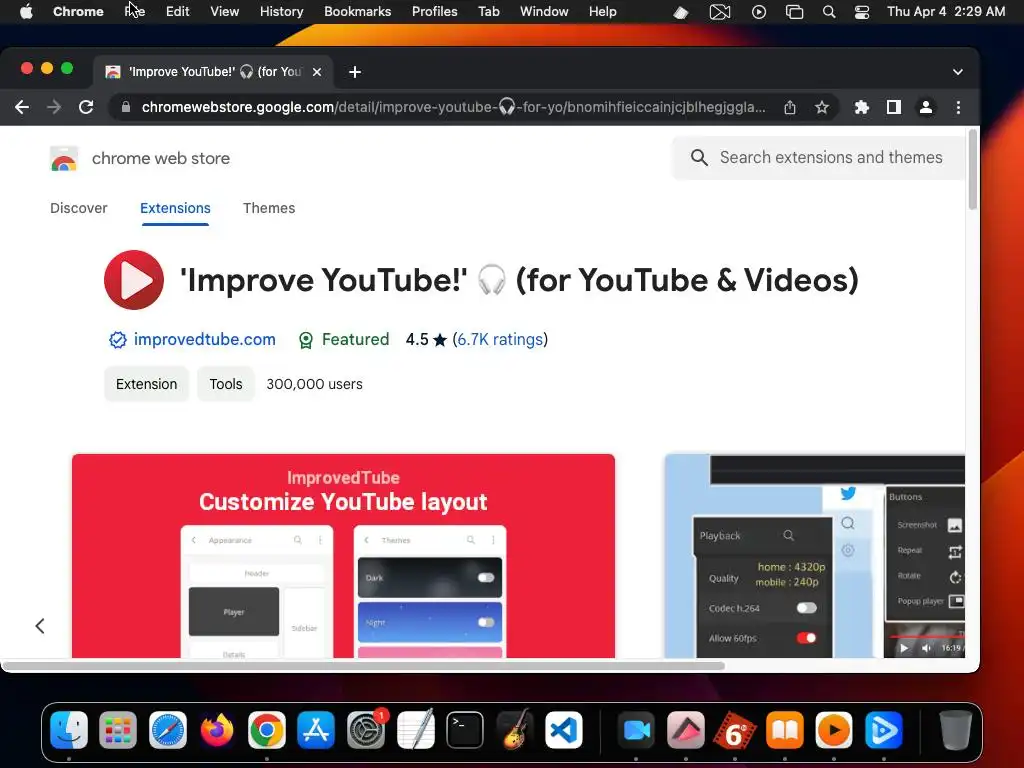Click Google Chrome in the Dock
This screenshot has width=1024, height=768.
(266, 730)
